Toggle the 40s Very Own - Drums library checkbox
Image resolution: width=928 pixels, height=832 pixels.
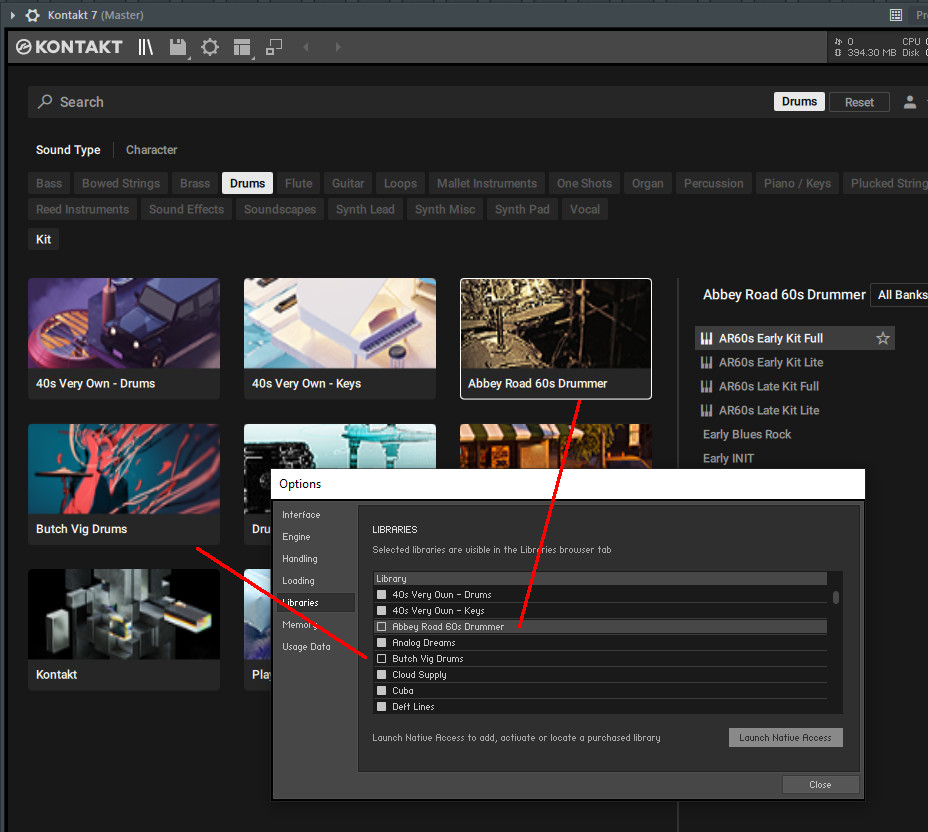pos(382,595)
